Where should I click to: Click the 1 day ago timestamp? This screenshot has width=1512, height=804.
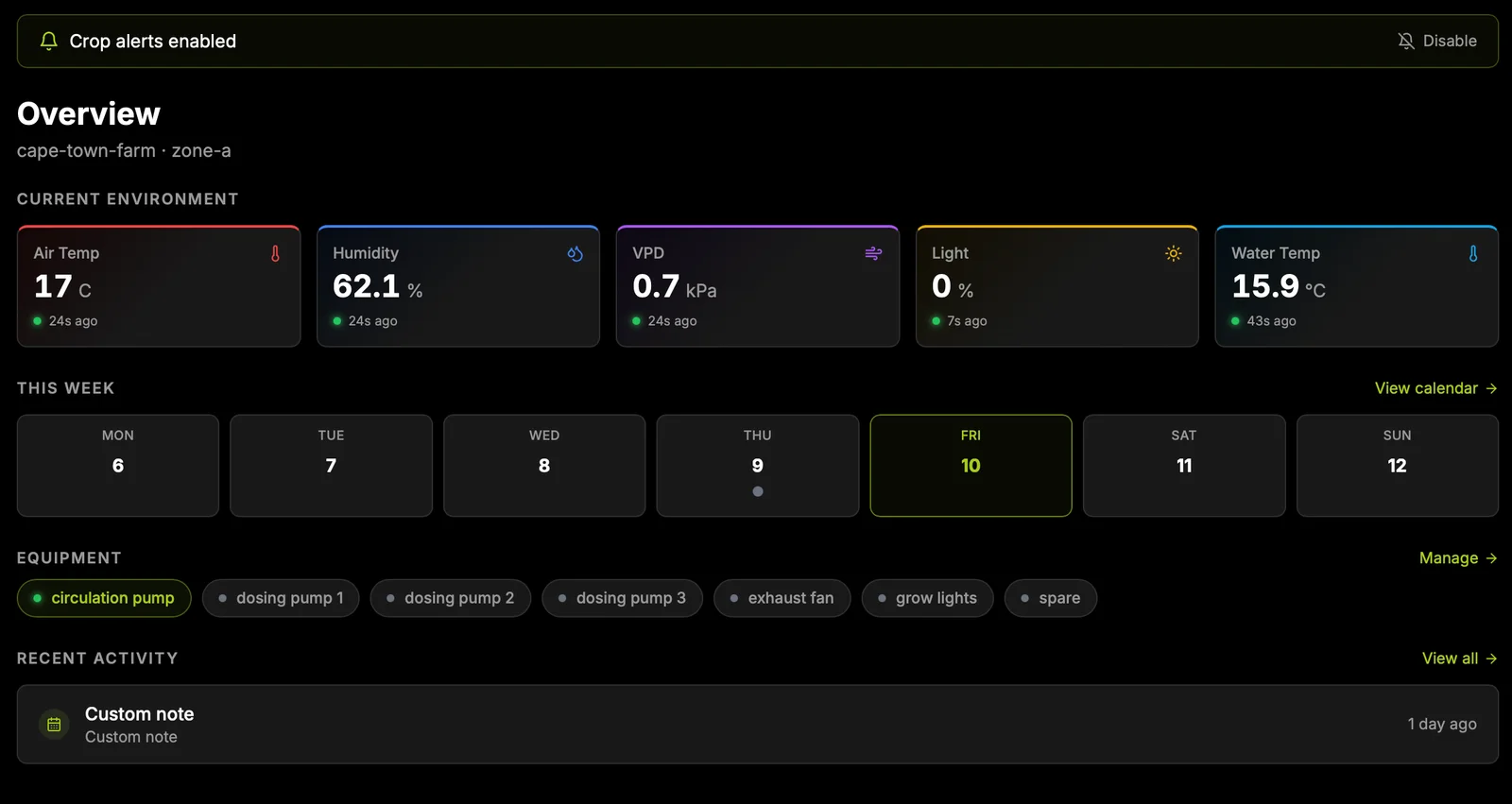[x=1442, y=725]
